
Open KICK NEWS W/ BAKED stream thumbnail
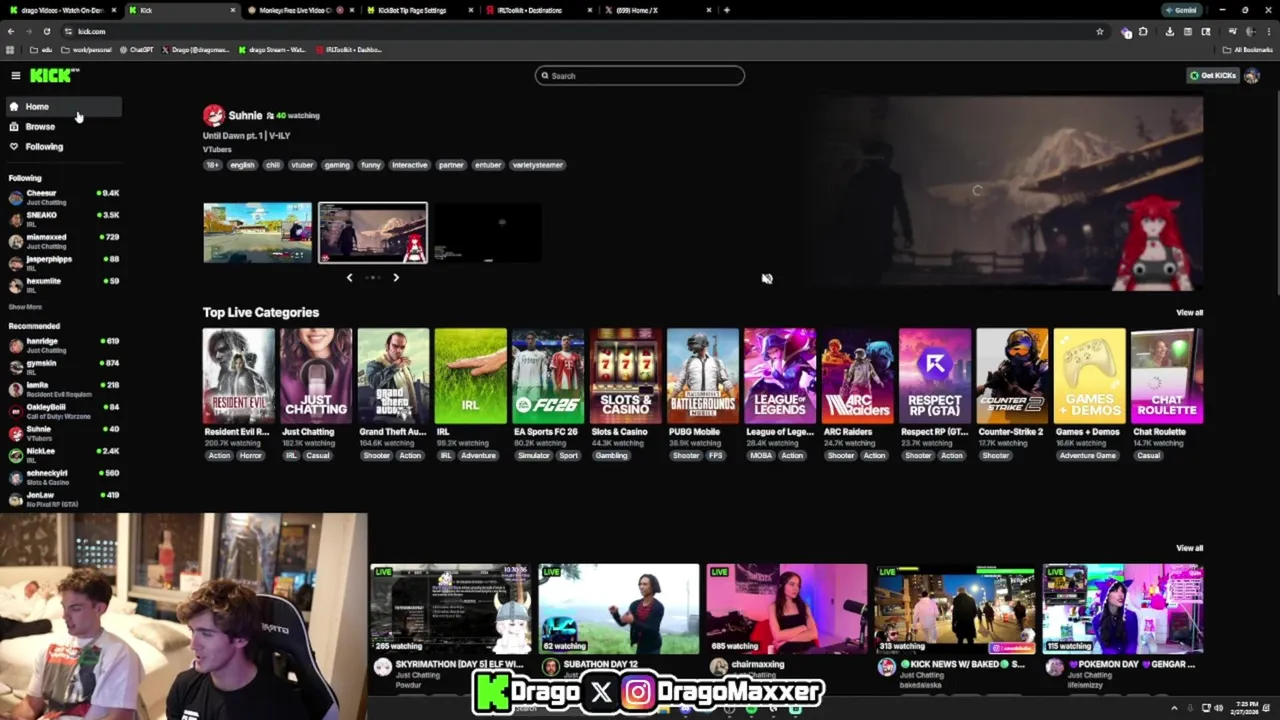(955, 609)
